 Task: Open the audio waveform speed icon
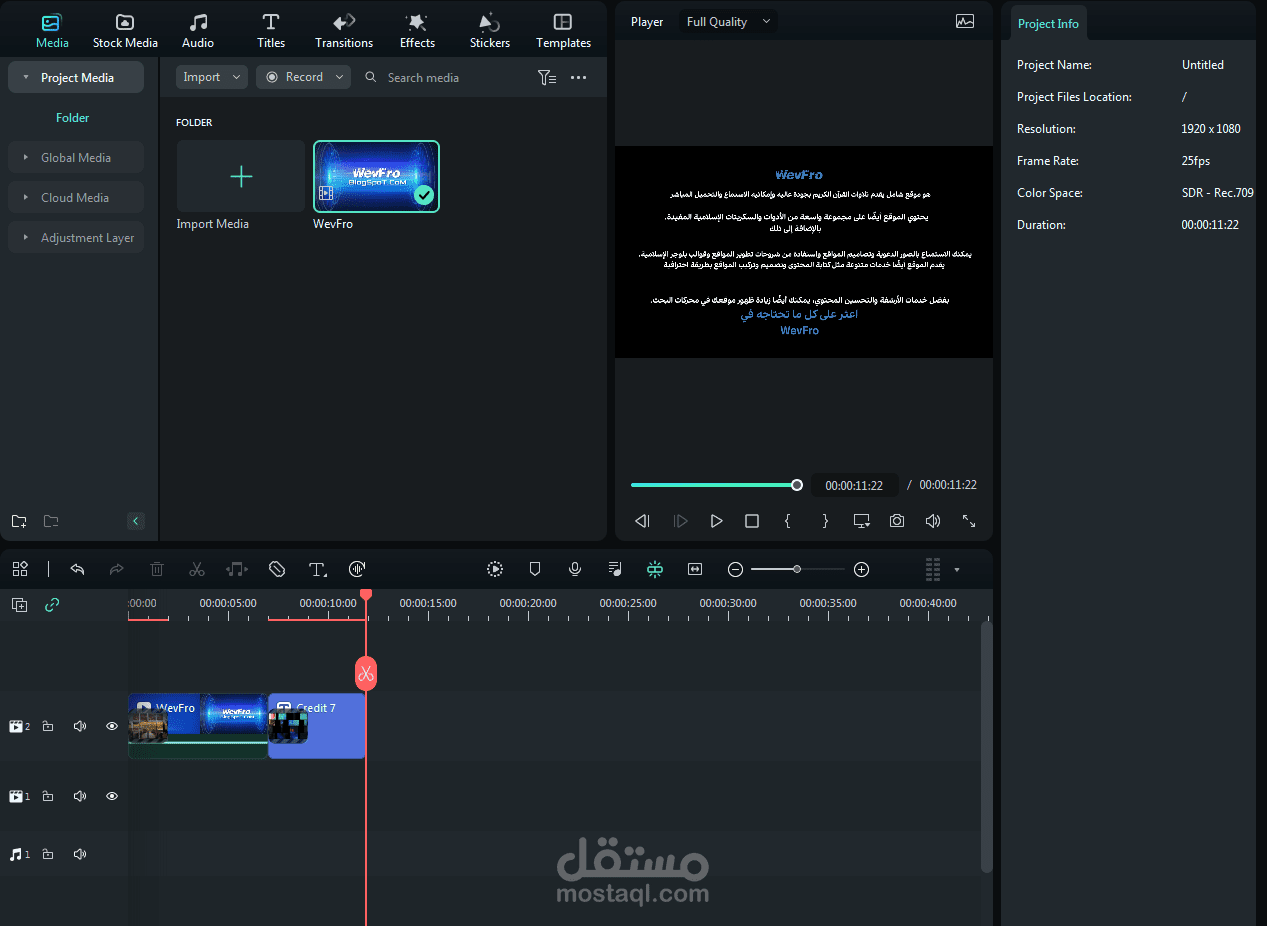357,569
